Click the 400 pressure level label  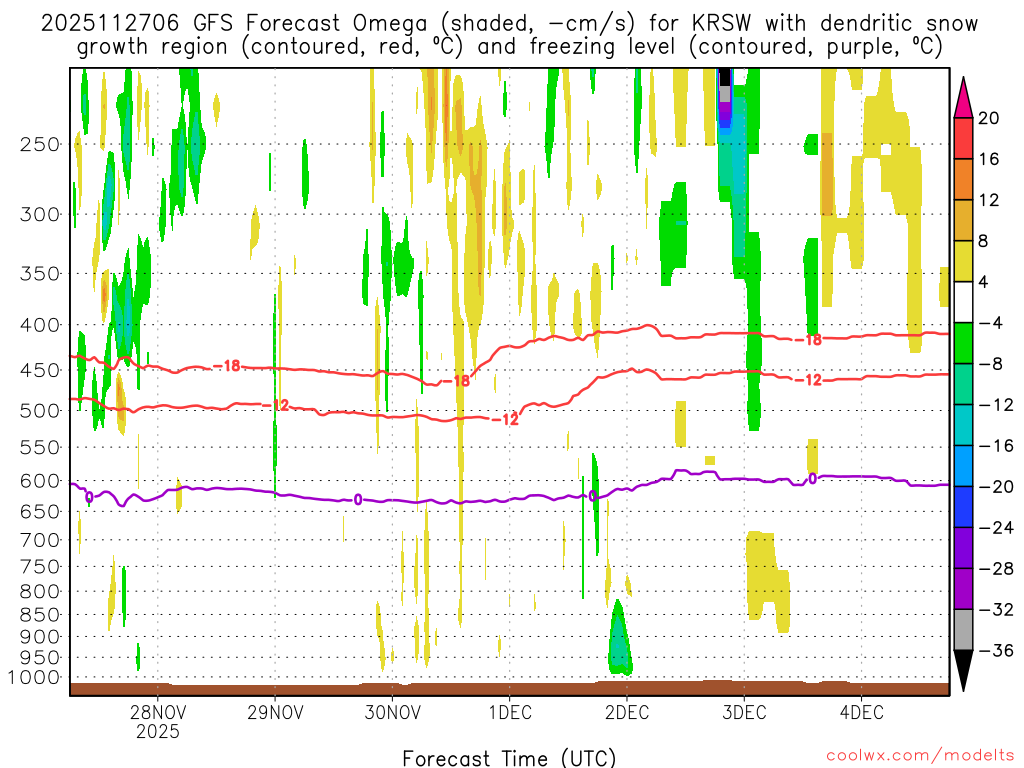point(40,325)
